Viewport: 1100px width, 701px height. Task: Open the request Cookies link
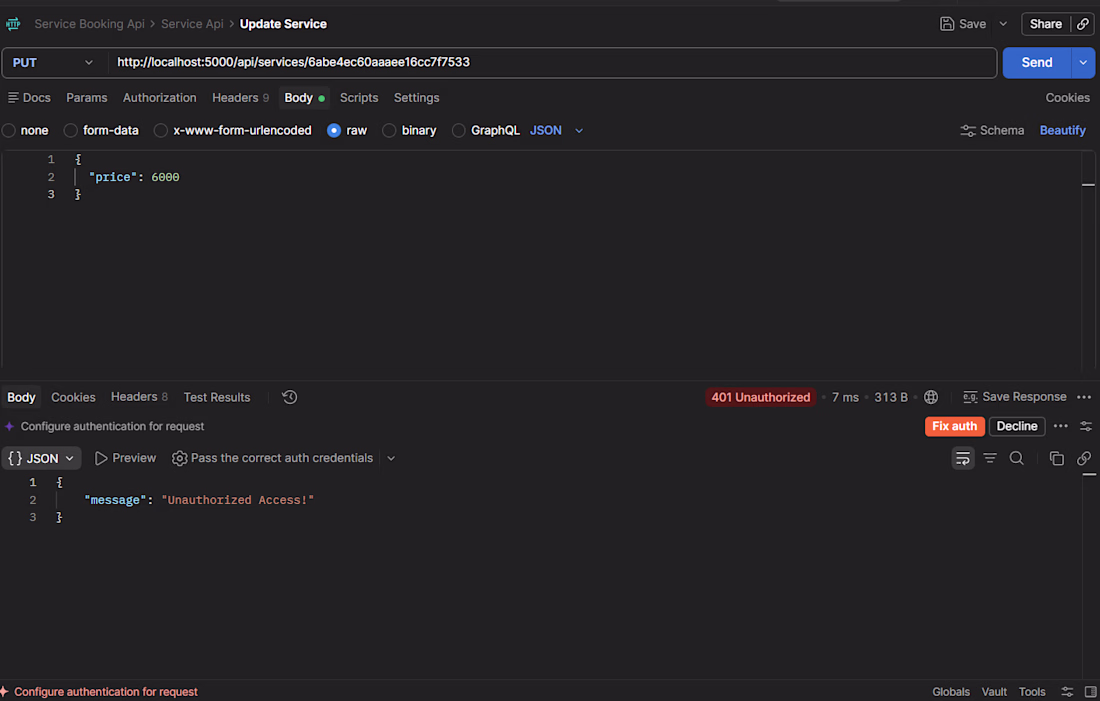point(1067,98)
